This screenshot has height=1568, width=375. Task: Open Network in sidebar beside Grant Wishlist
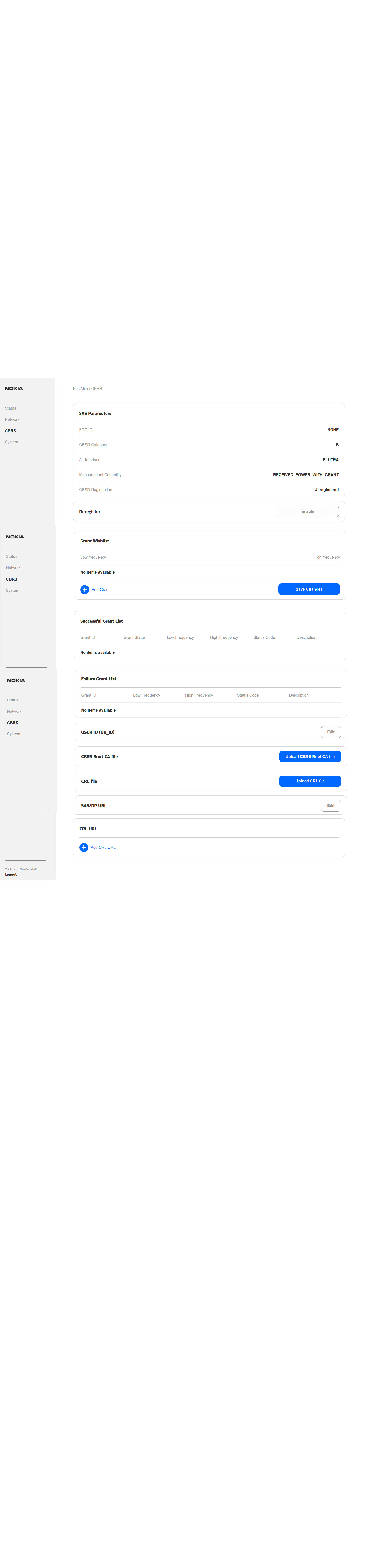point(13,568)
